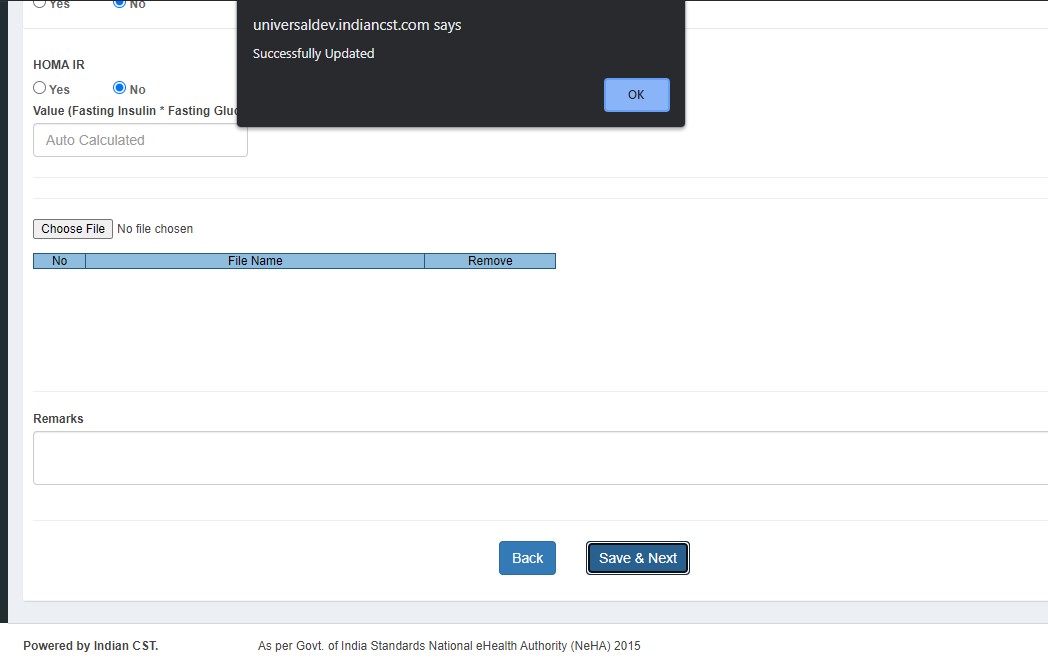Go back using the Back button

(527, 558)
